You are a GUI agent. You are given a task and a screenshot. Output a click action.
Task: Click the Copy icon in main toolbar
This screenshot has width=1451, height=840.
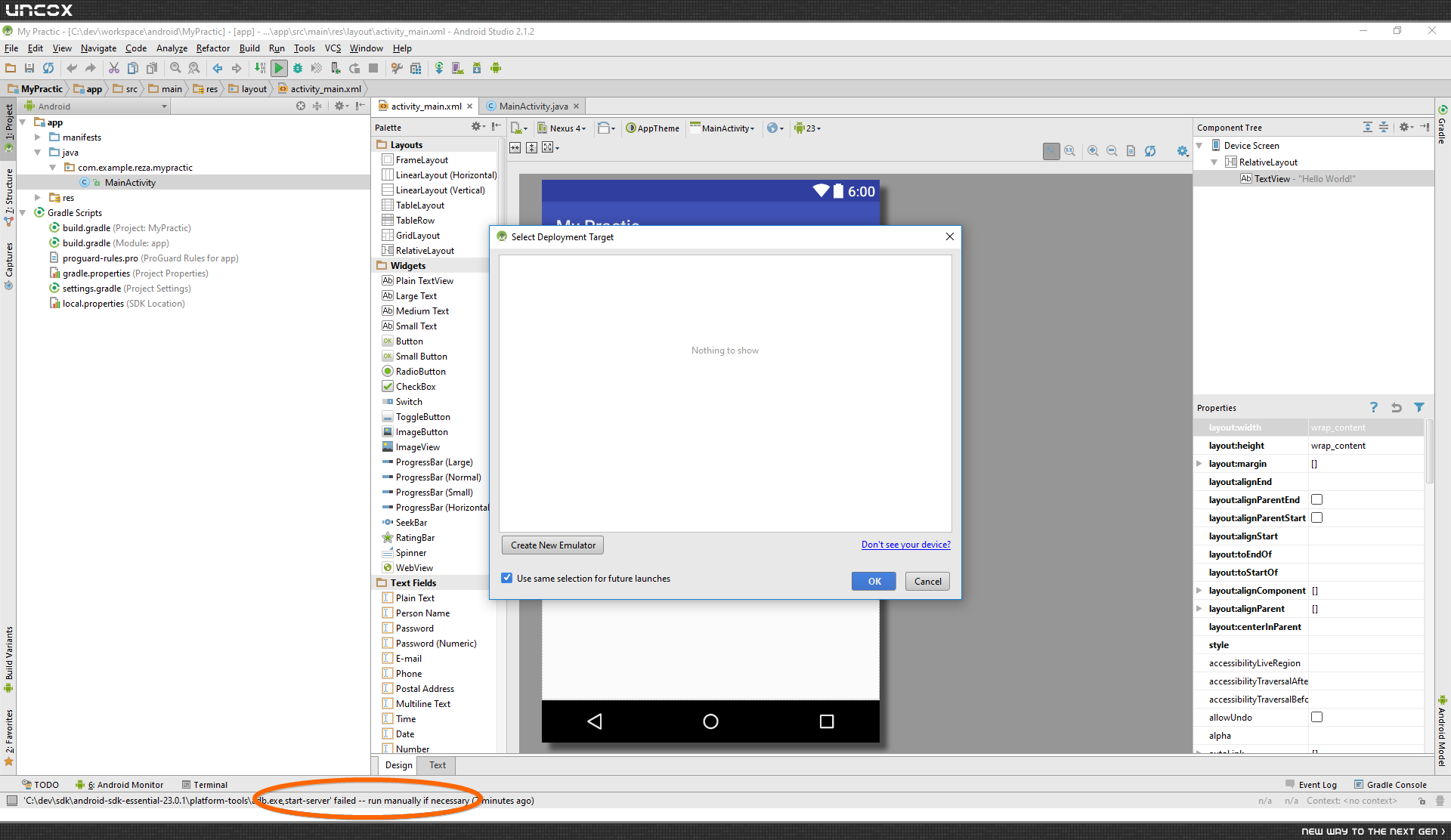[133, 68]
